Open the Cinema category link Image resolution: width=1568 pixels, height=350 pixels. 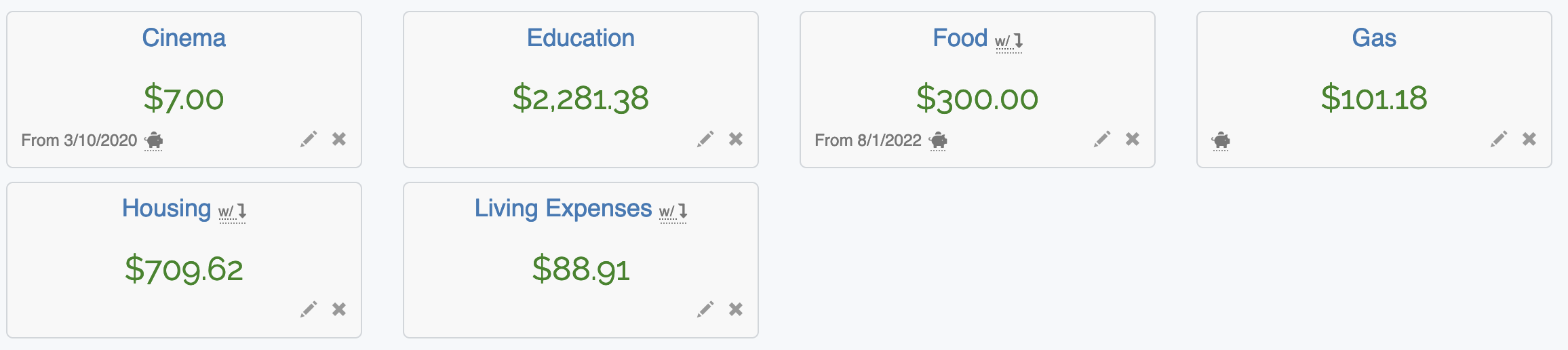pos(184,38)
